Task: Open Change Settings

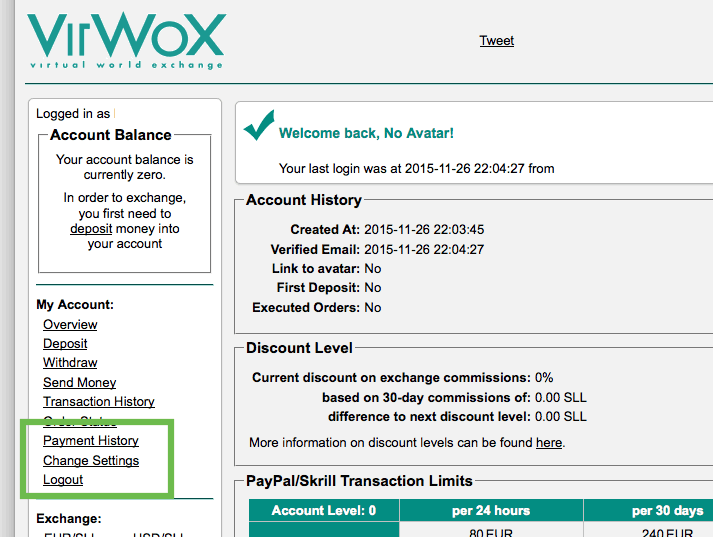Action: pos(91,460)
